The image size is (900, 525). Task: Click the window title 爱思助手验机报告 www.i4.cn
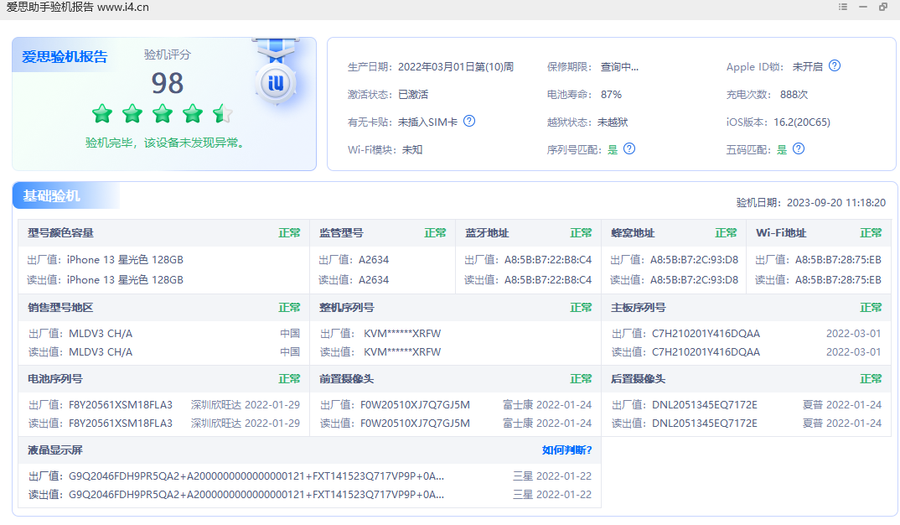[77, 7]
